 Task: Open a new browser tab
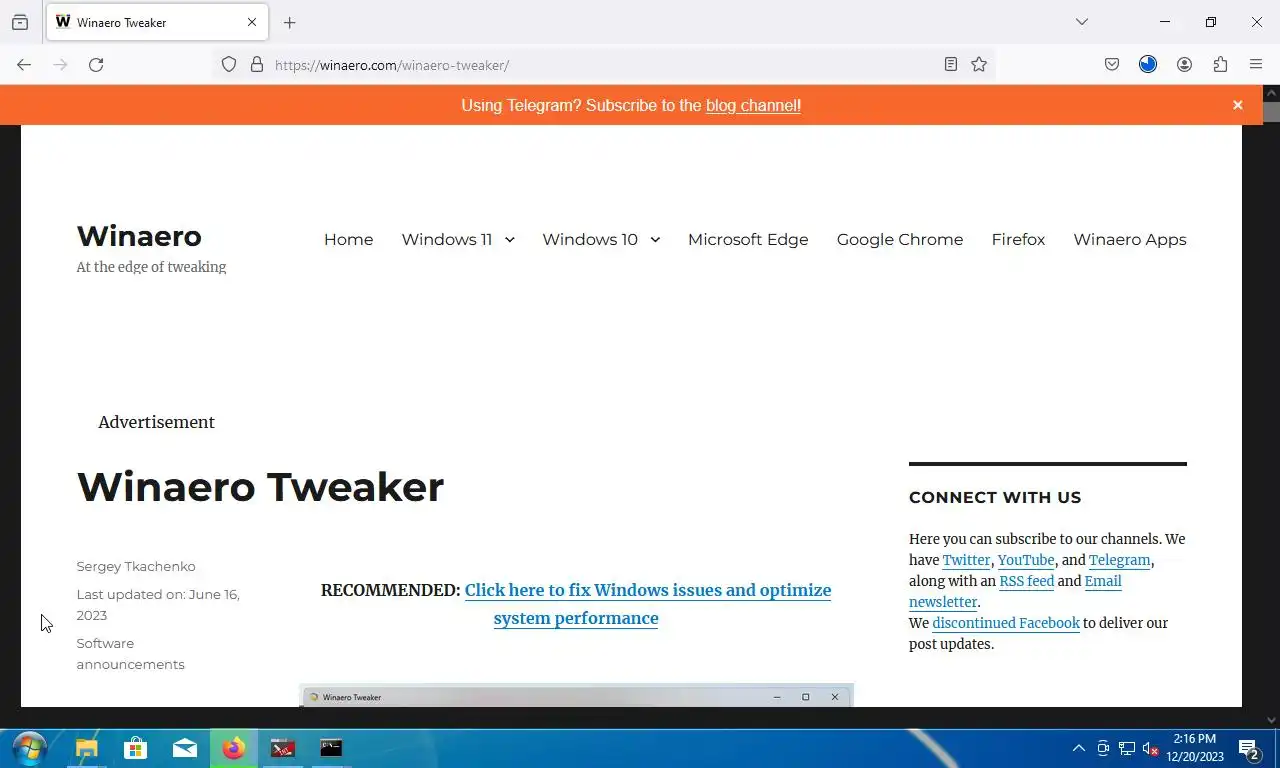pyautogui.click(x=289, y=22)
